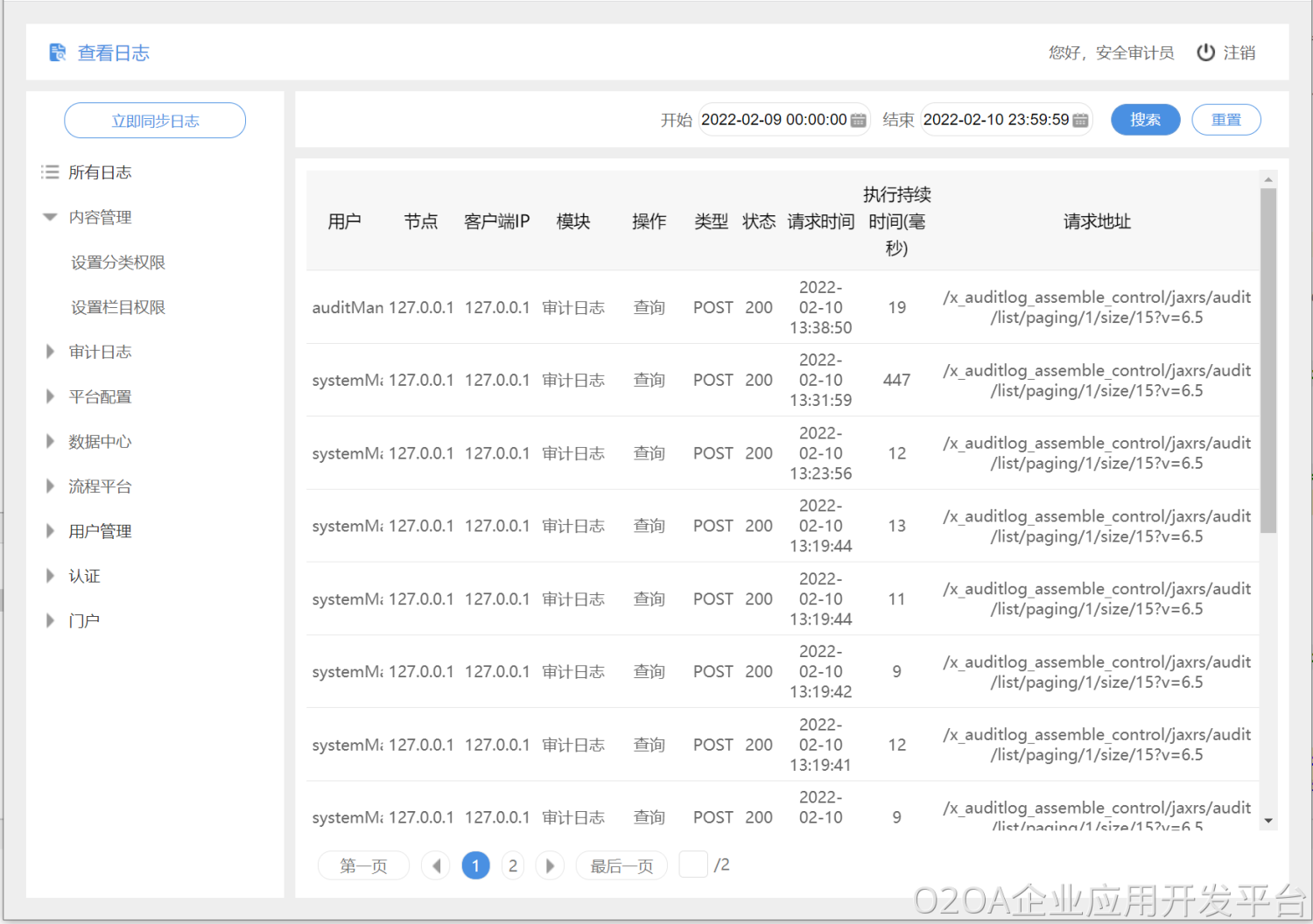Go to next page arrow
Screen dimensions: 1313x924
pos(550,865)
